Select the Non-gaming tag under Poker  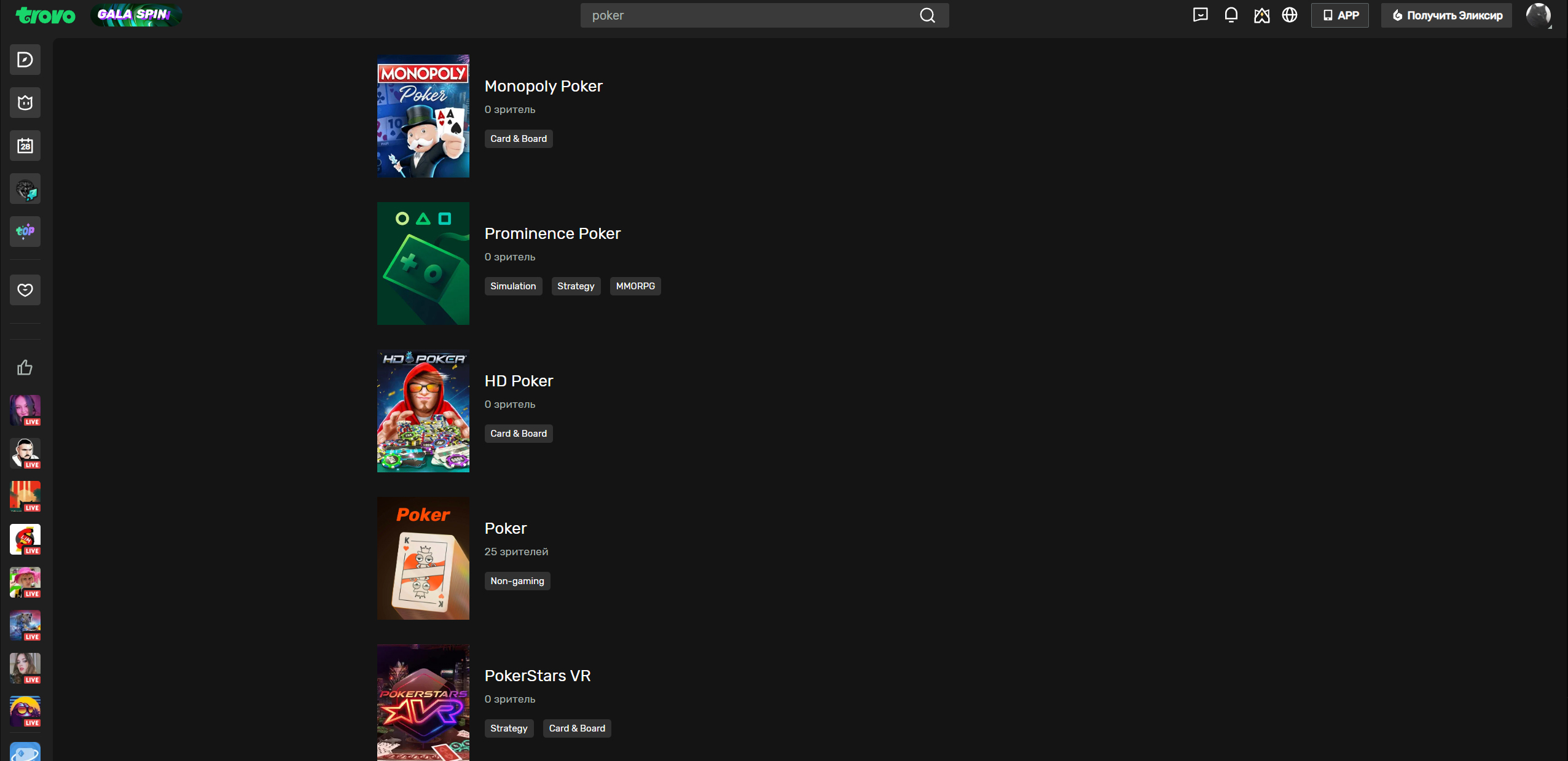(x=517, y=581)
